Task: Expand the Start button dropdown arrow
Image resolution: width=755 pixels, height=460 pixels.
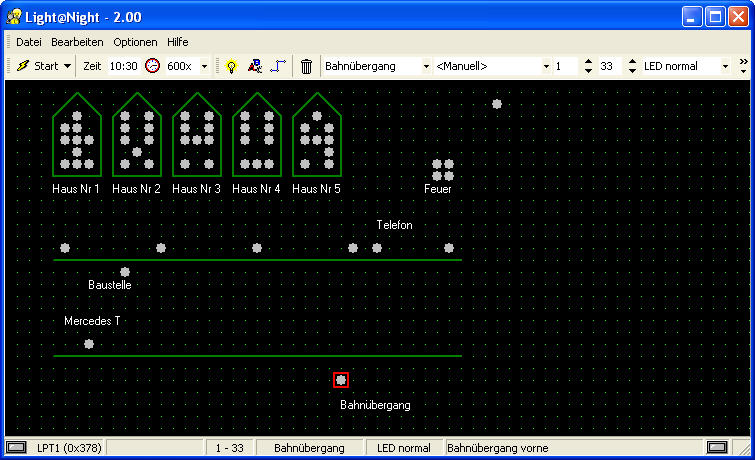Action: (x=67, y=66)
